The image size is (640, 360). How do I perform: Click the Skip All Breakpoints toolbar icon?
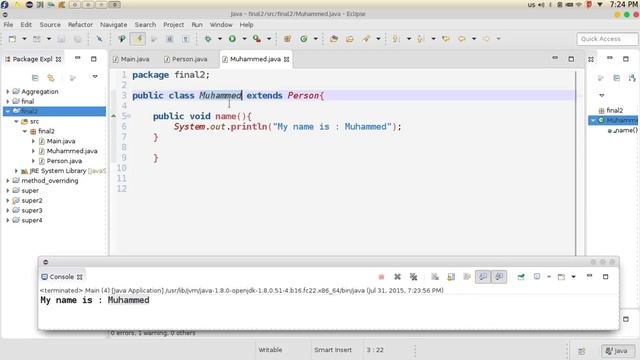99,39
